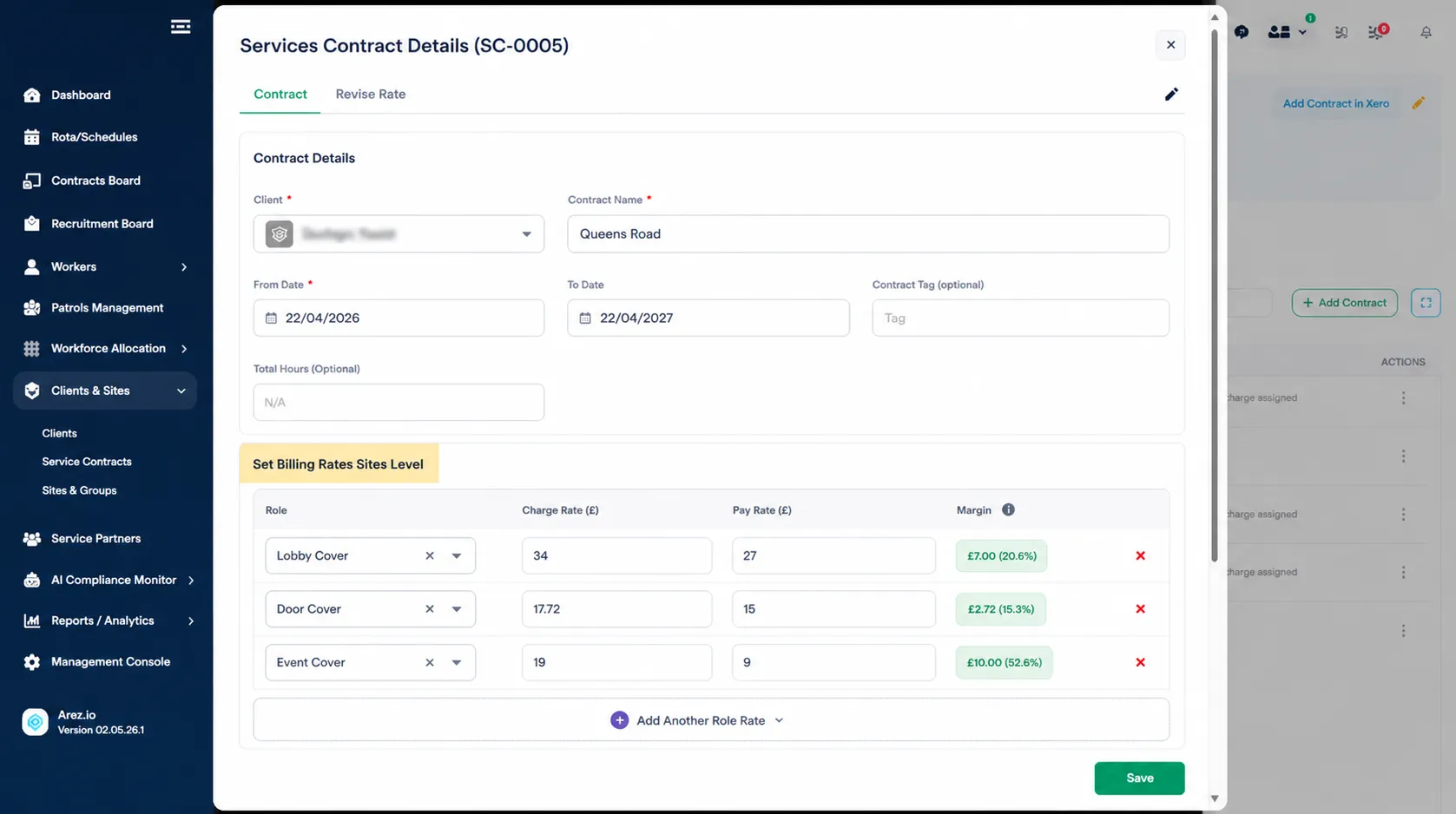Screen dimensions: 1456x814
Task: Click the hamburger menu icon in sidebar
Action: [181, 27]
